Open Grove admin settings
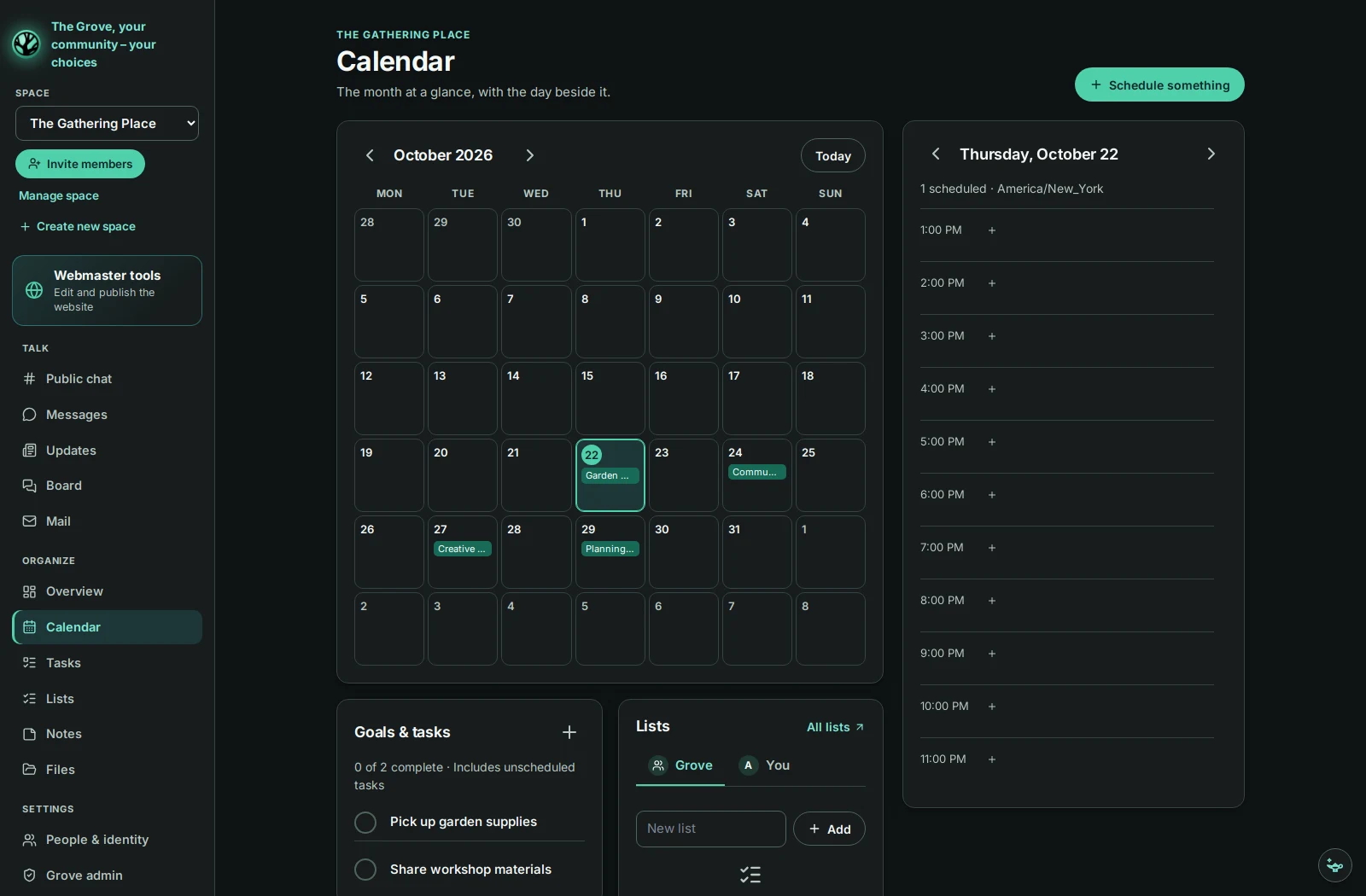 coord(107,876)
